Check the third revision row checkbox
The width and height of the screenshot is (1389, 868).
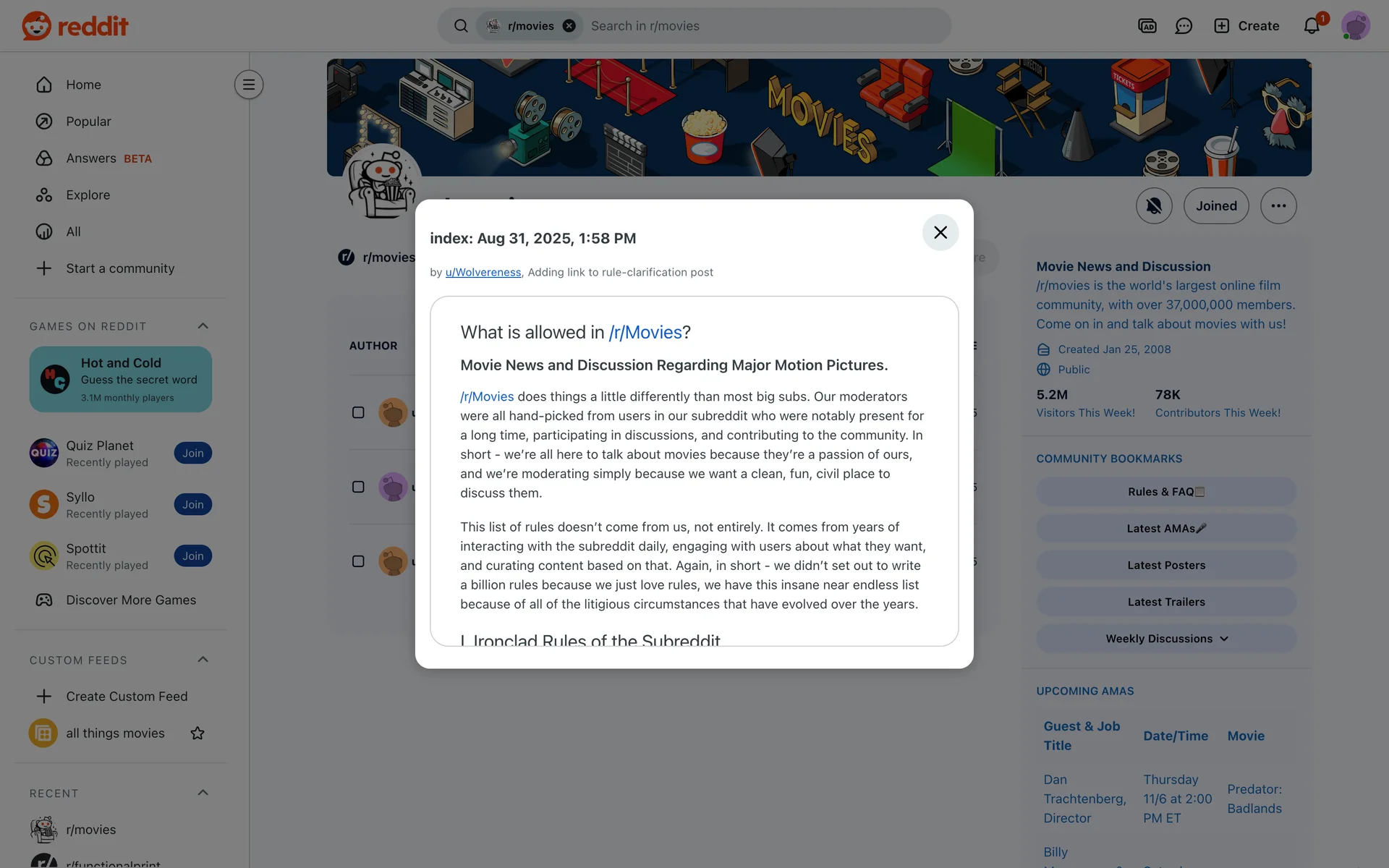pos(358,561)
